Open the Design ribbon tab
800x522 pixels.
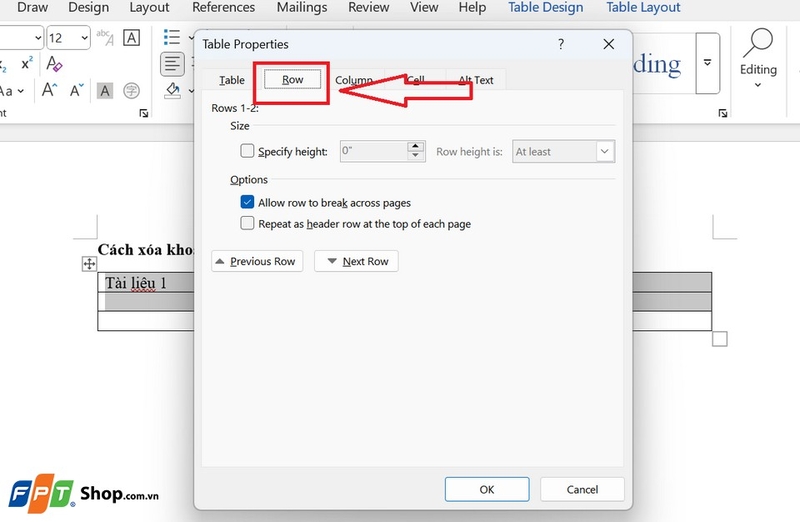point(88,7)
